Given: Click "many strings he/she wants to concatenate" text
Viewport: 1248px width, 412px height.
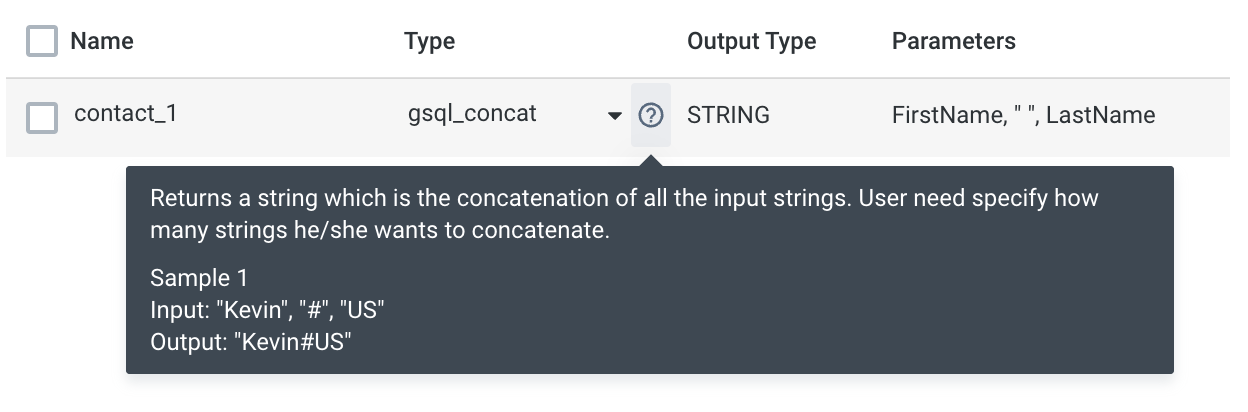Looking at the screenshot, I should [x=380, y=231].
